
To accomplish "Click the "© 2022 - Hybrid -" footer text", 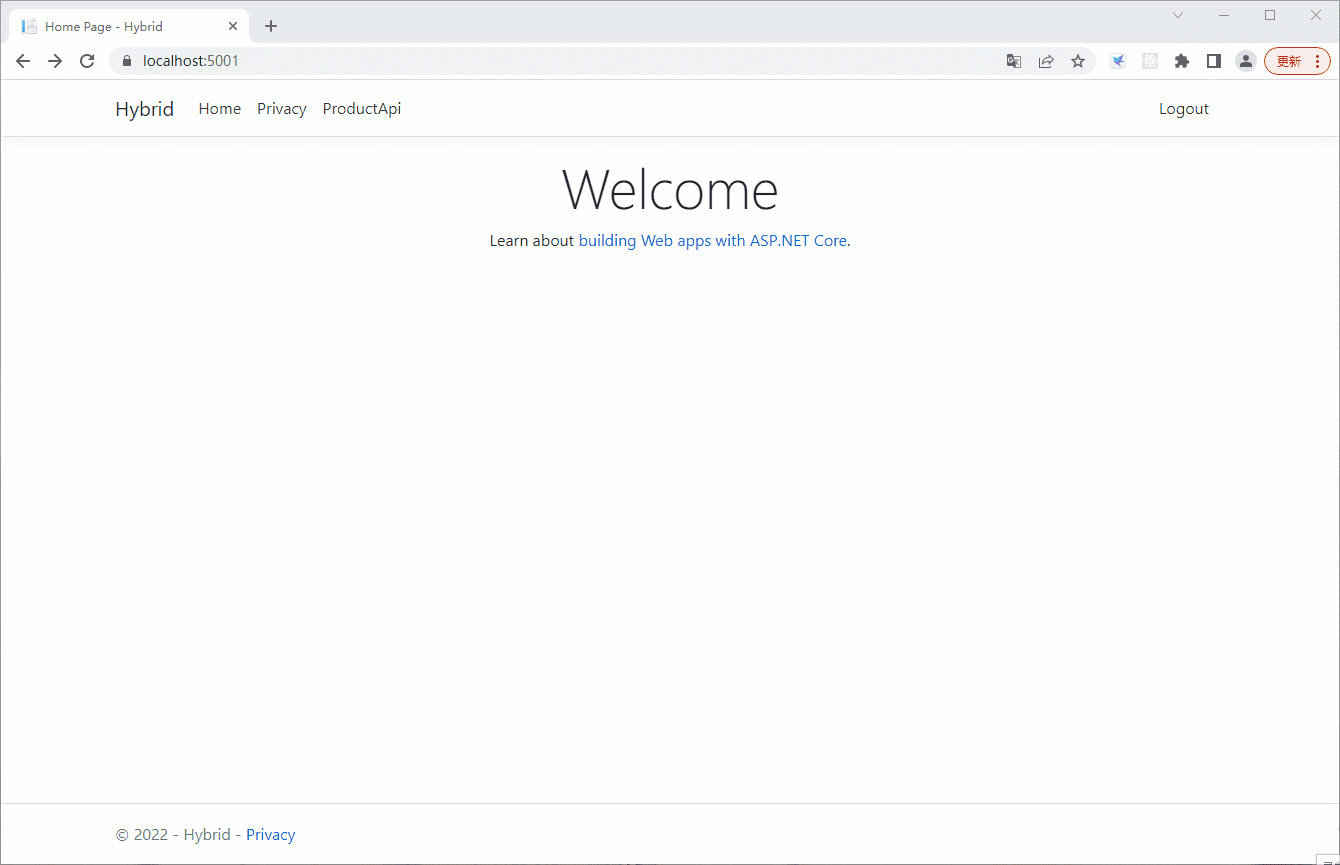I will click(x=179, y=835).
